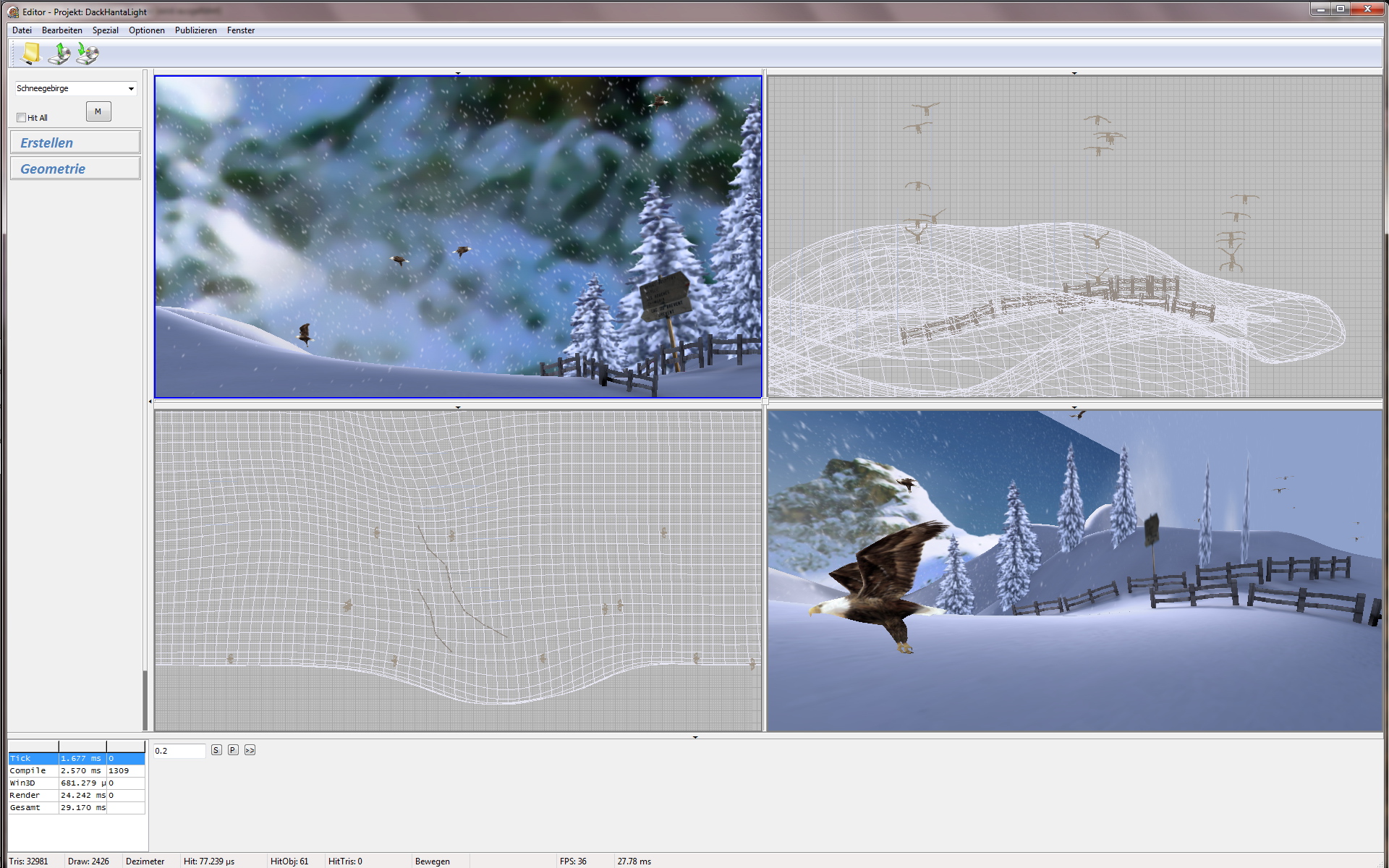Open the Schneegebirge dropdown list
This screenshot has height=868, width=1389.
pyautogui.click(x=130, y=89)
